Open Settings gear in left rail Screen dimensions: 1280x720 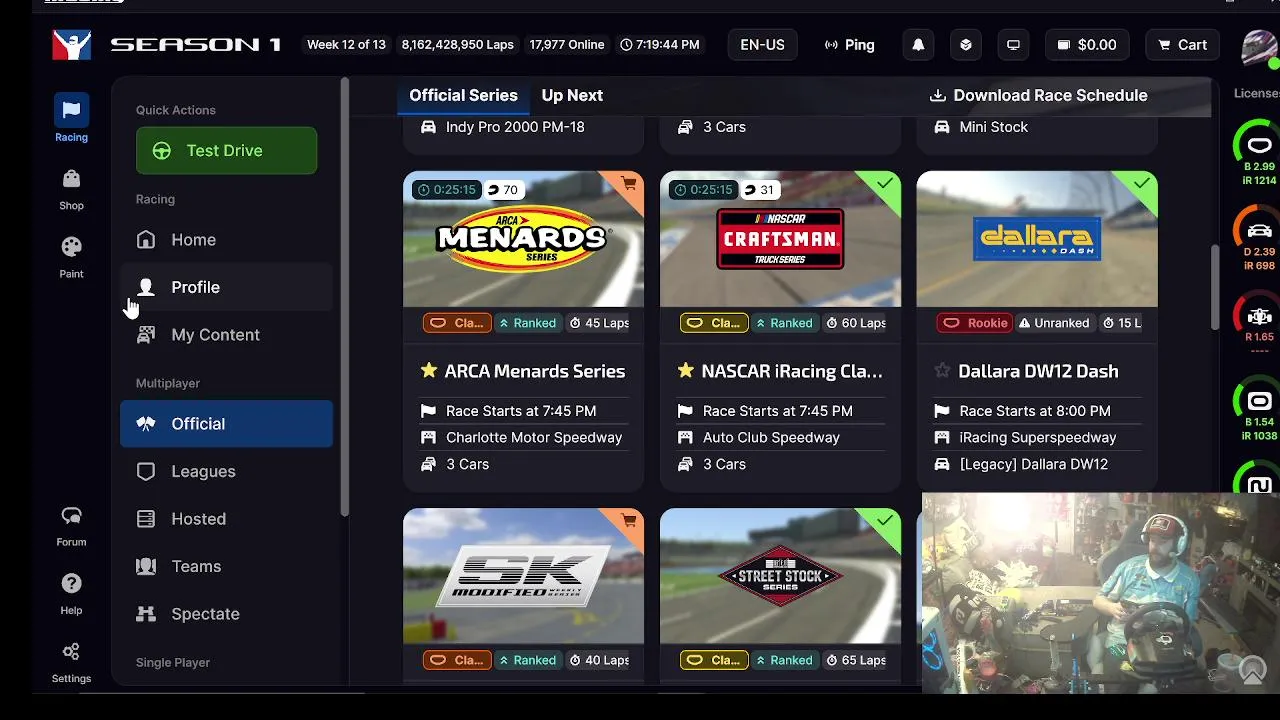(x=71, y=661)
